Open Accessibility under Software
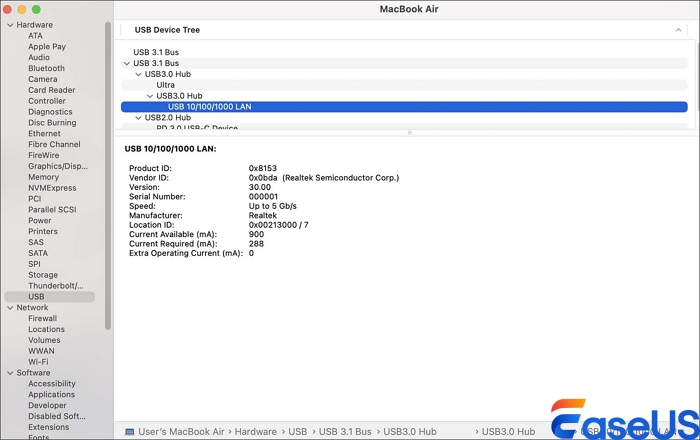Image resolution: width=700 pixels, height=440 pixels. 52,384
